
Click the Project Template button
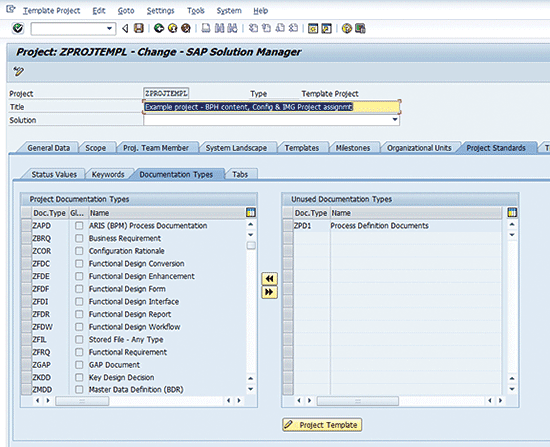click(x=322, y=425)
